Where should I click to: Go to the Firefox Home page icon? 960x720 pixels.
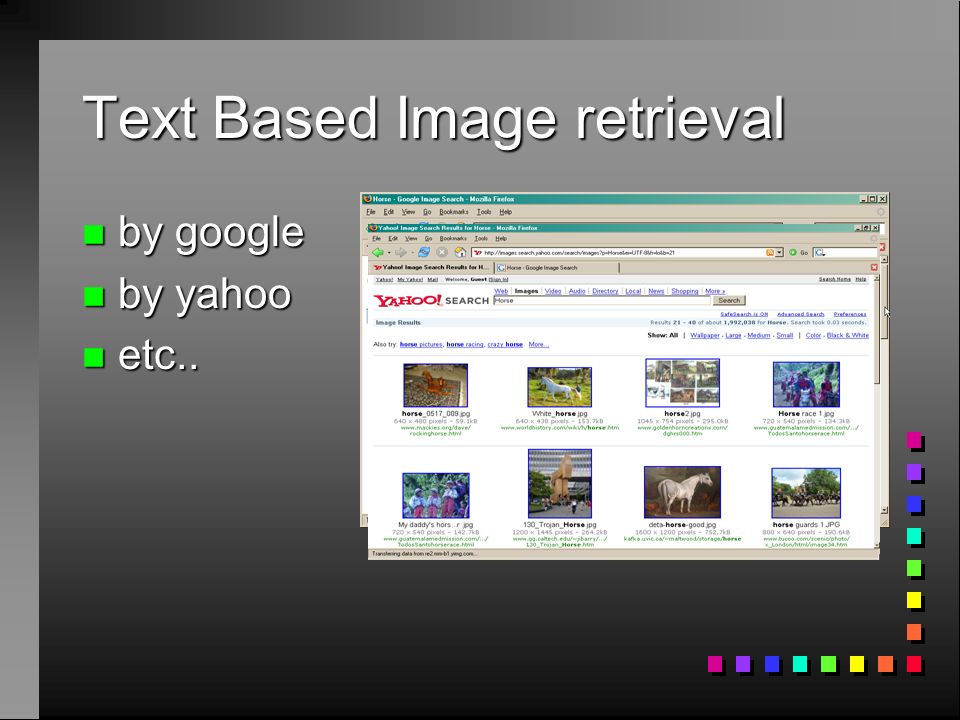click(x=460, y=252)
